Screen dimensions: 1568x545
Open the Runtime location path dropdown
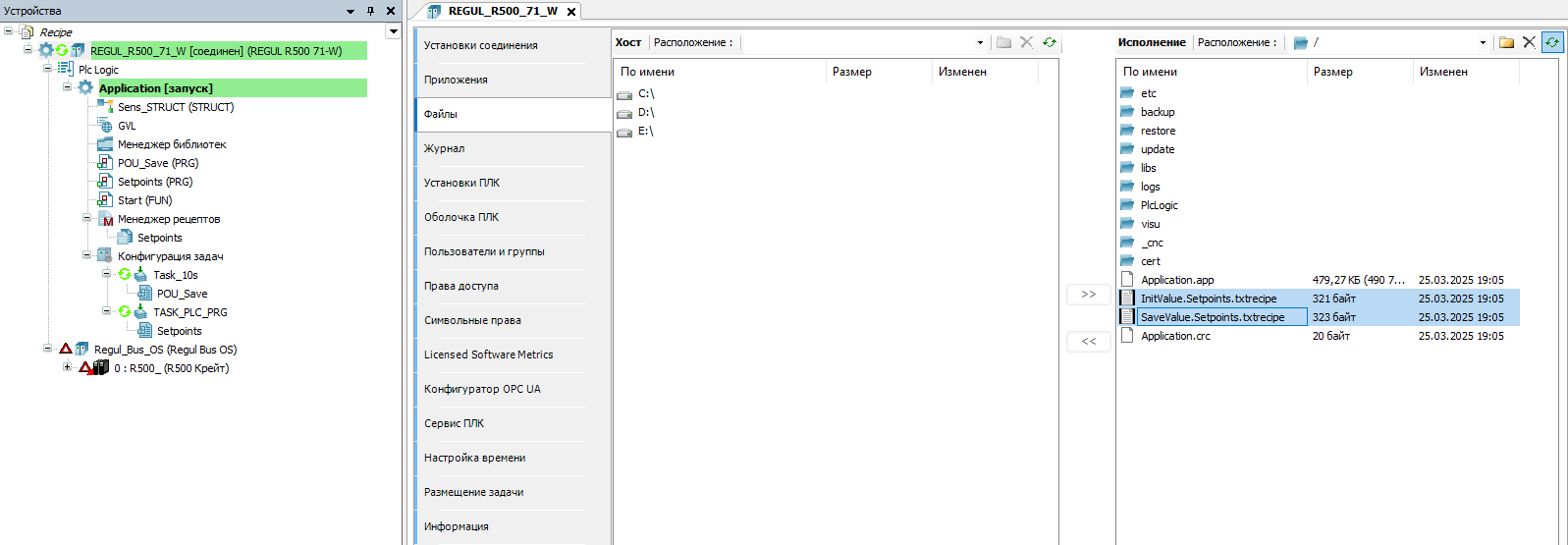(1482, 42)
